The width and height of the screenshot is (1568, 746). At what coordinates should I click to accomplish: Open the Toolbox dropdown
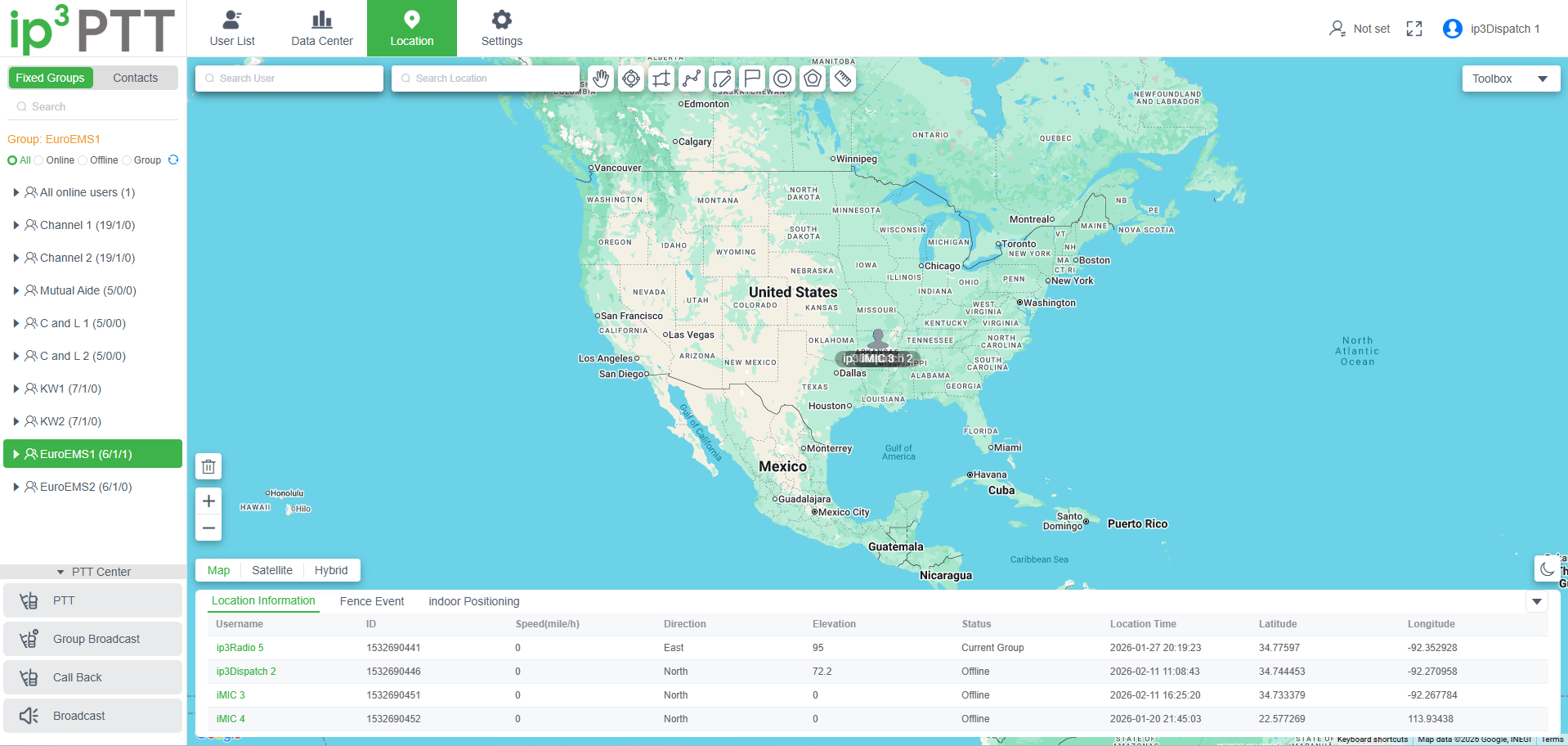coord(1511,79)
